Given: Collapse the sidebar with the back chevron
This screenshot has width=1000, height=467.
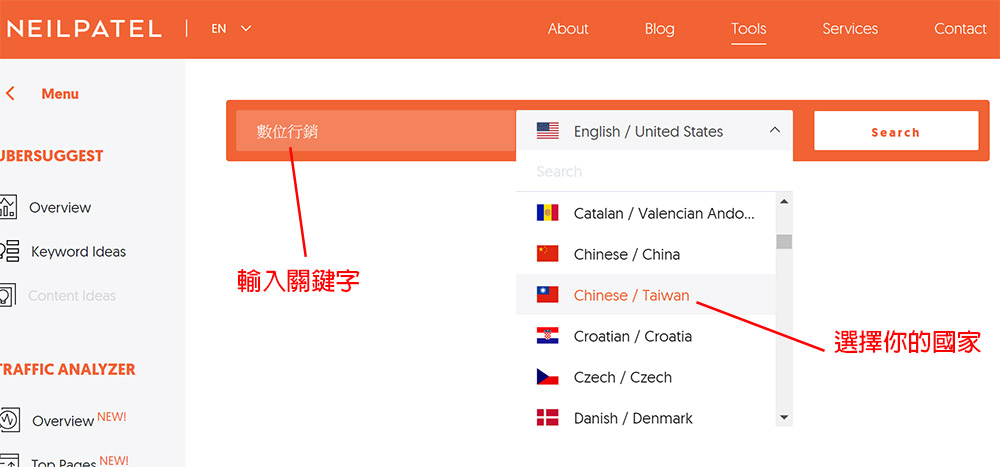Looking at the screenshot, I should [10, 94].
